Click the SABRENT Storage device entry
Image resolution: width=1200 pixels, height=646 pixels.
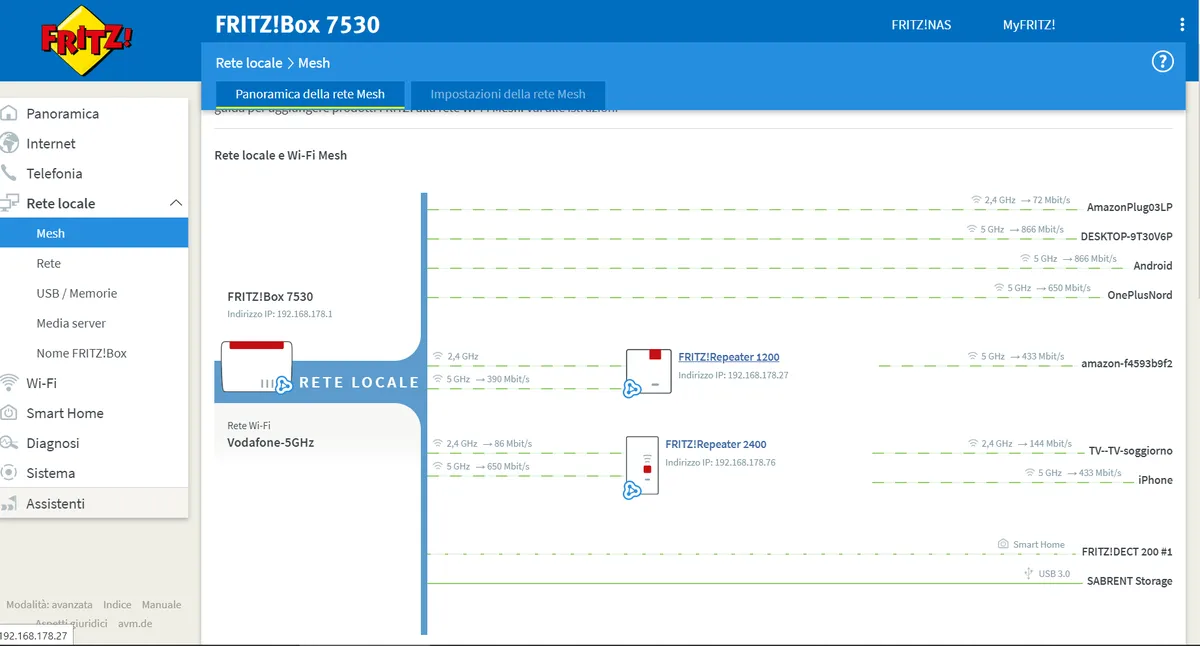tap(1129, 581)
